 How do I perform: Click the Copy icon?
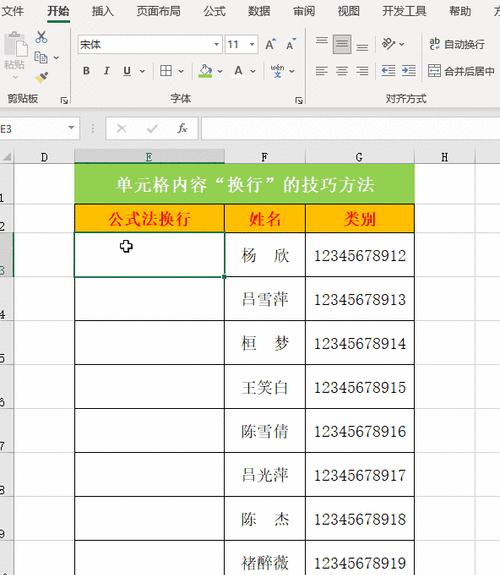[x=41, y=58]
